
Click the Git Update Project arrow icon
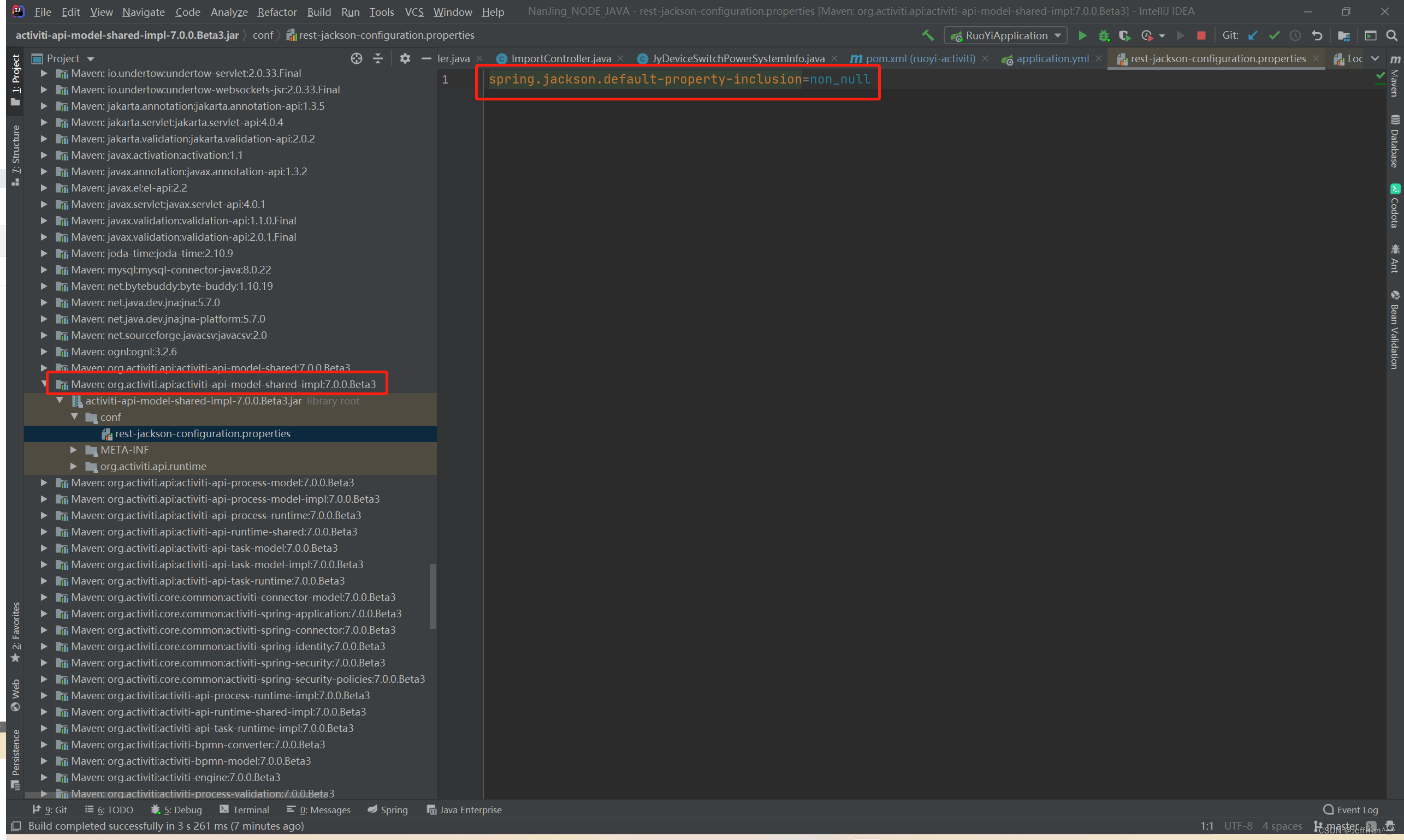point(1253,35)
